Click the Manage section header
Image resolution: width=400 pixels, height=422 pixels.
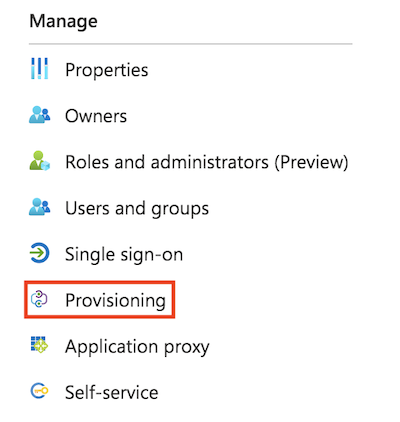63,21
